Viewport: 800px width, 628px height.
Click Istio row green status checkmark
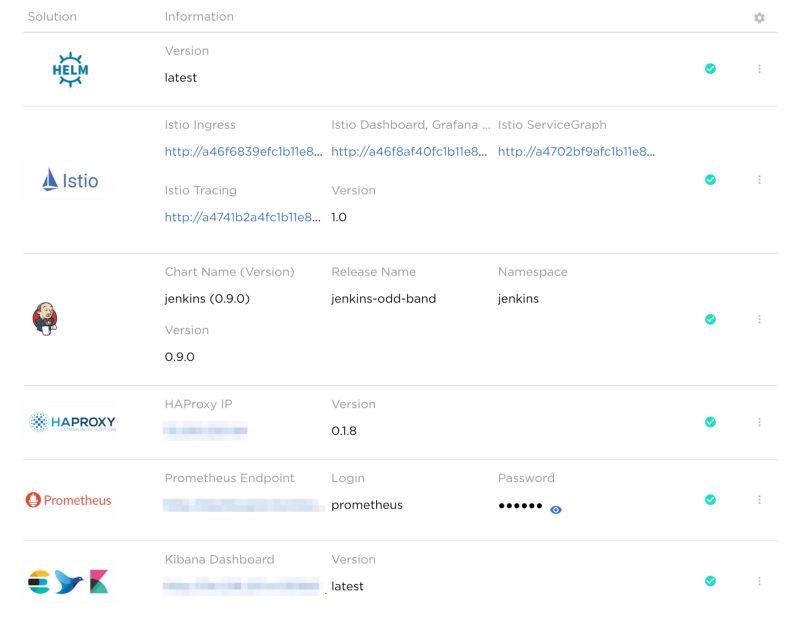coord(710,180)
